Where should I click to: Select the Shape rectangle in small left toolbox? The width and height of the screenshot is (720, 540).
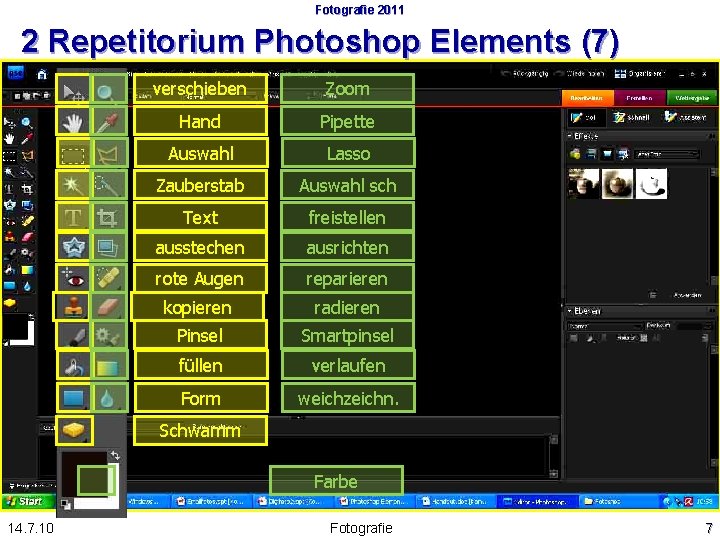click(9, 286)
